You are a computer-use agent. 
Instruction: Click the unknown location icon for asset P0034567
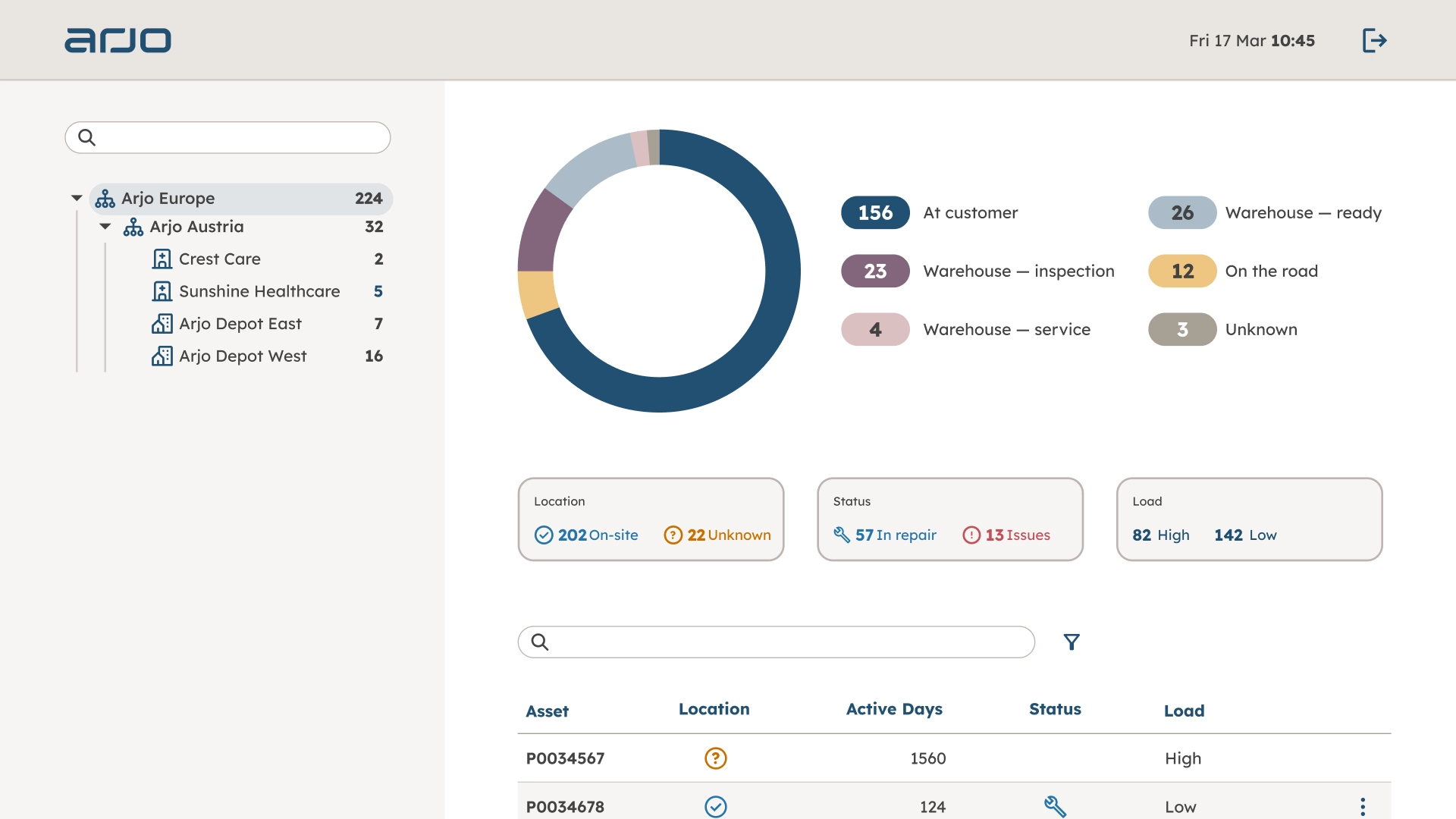715,758
